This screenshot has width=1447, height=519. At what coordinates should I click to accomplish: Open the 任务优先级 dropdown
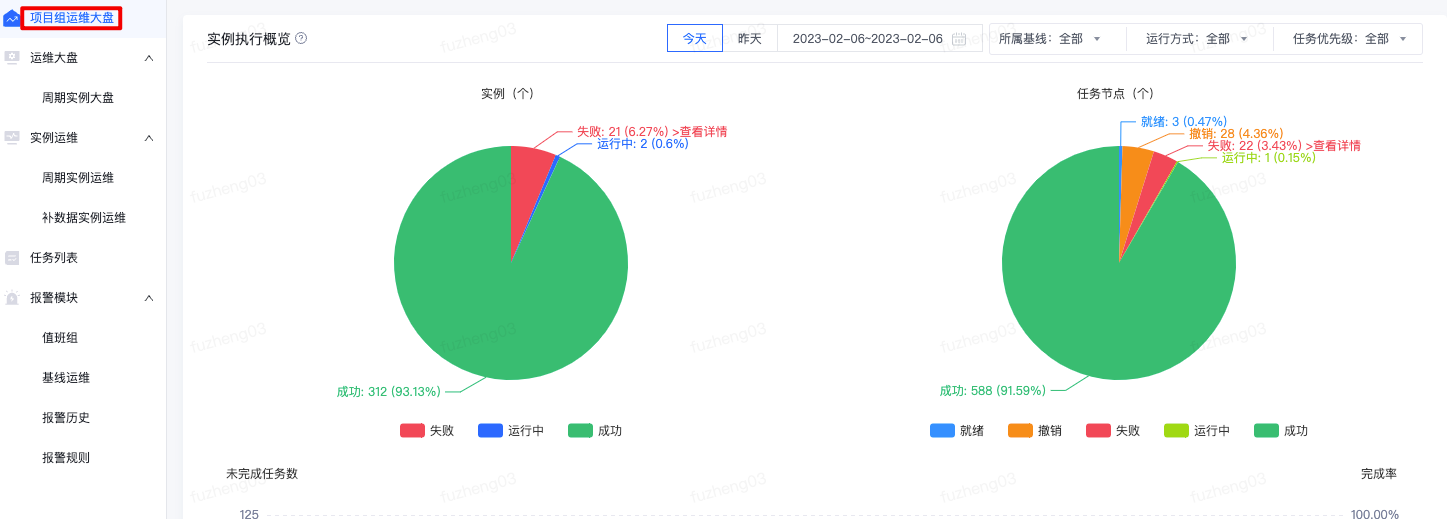(1351, 39)
